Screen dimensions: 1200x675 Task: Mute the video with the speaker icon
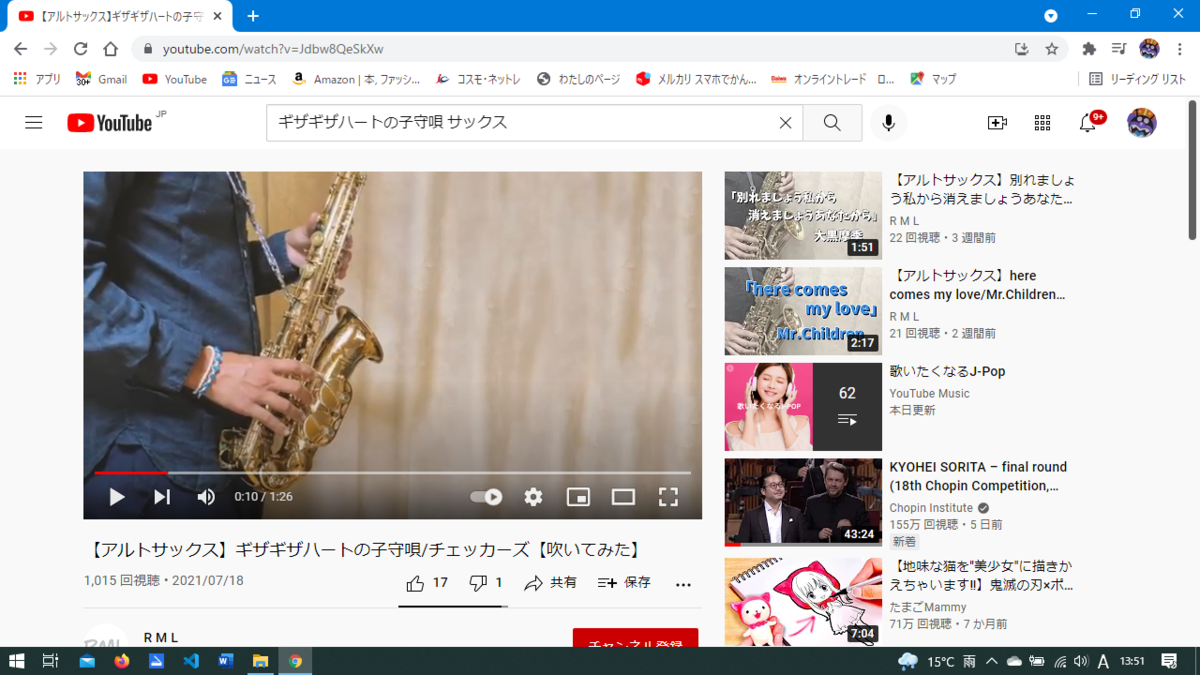point(205,496)
